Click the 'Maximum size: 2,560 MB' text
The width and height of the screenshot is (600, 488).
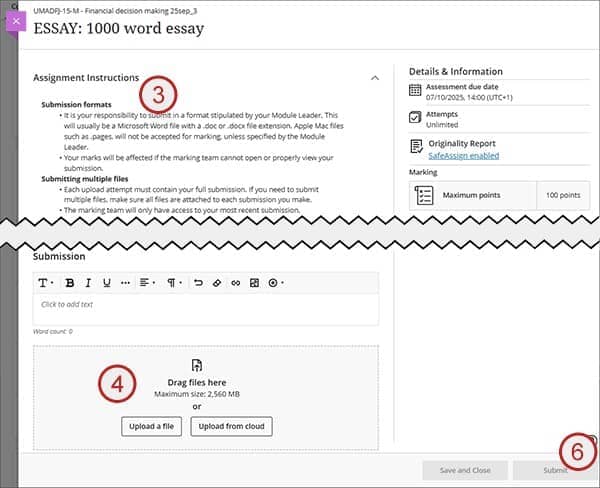197,394
